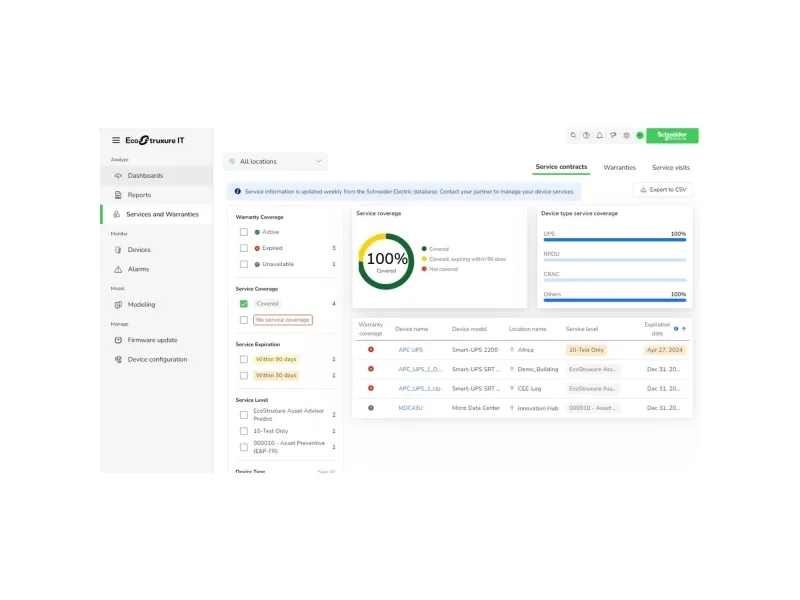Open the APC_UPS_1_D... device link
Screen dimensions: 800x600
coord(420,369)
